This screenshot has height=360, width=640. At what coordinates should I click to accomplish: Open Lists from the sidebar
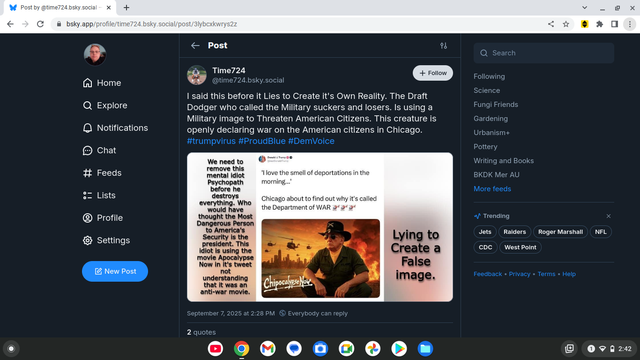pos(99,195)
